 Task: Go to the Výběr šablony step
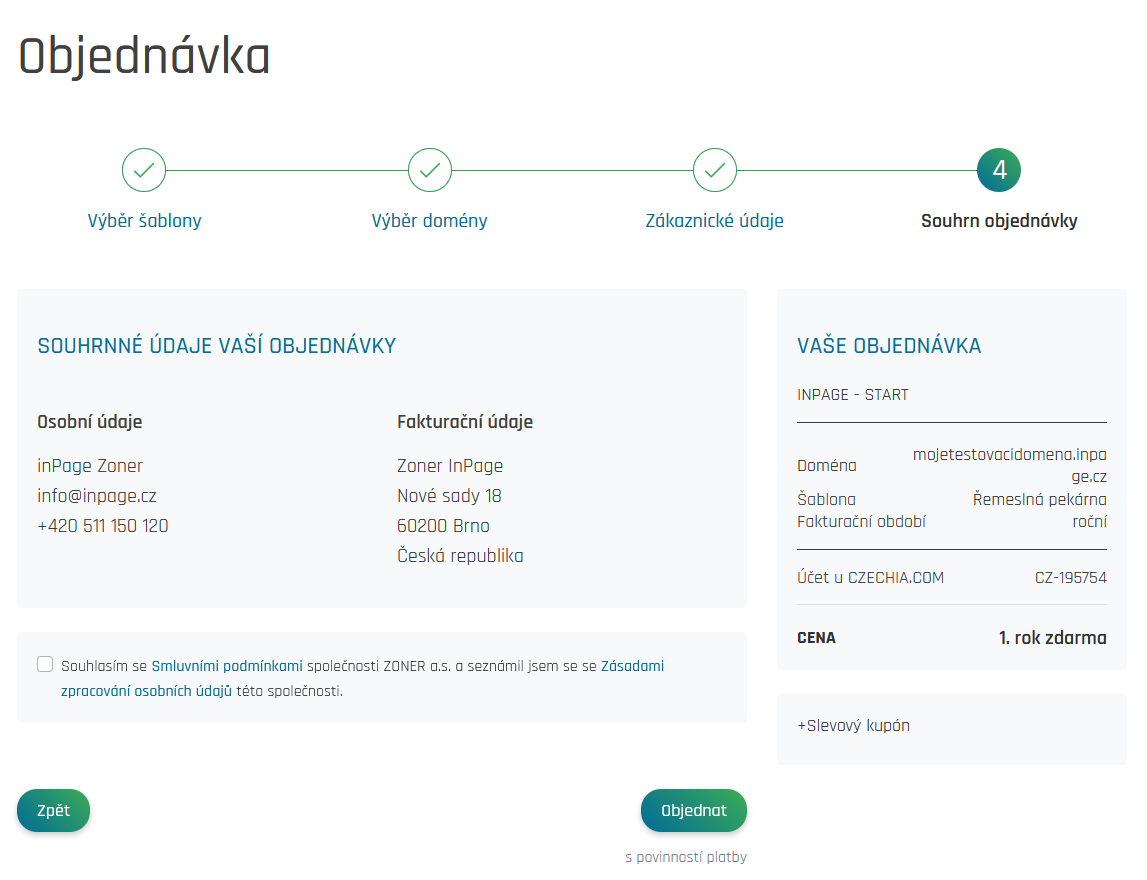144,221
